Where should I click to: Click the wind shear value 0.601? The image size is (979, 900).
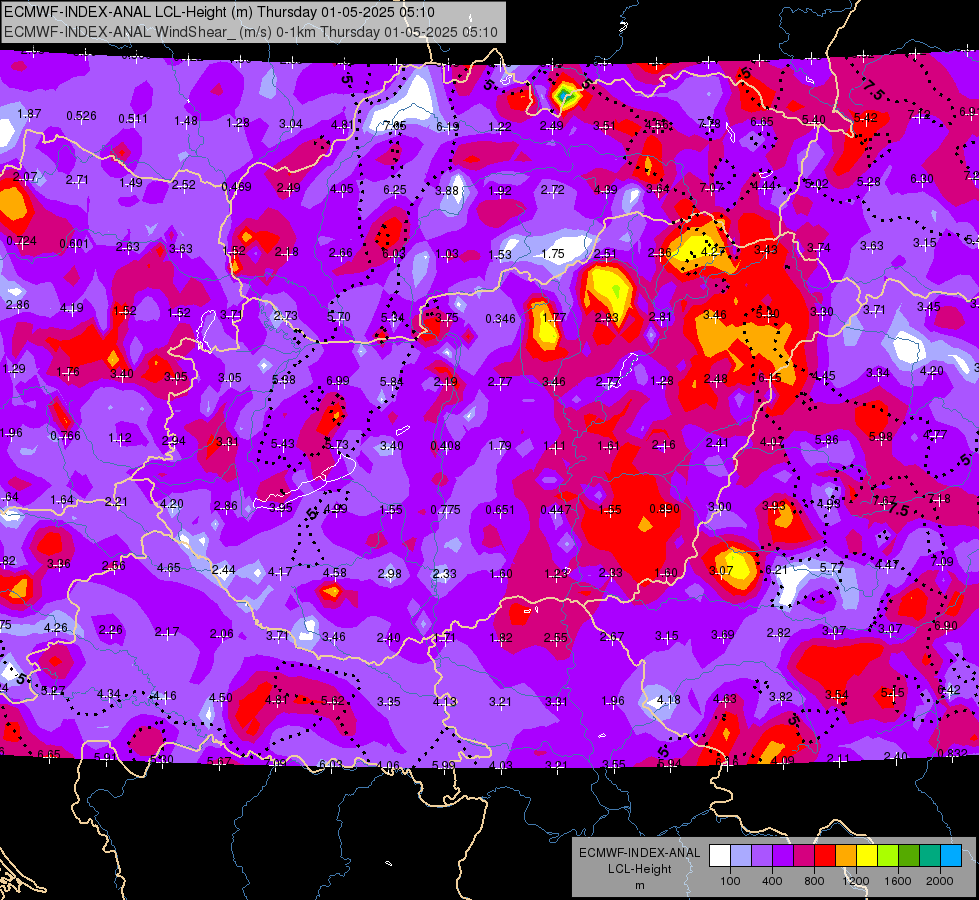(x=74, y=244)
